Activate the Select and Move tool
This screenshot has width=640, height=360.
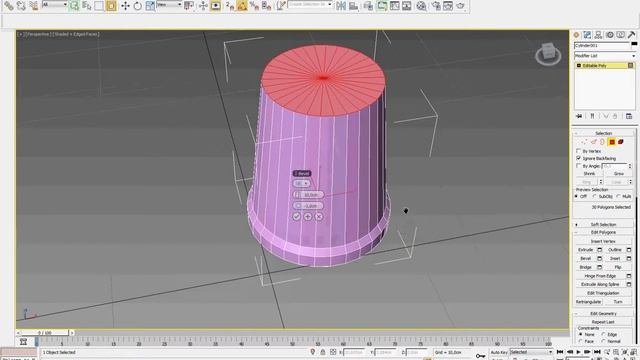click(x=125, y=6)
